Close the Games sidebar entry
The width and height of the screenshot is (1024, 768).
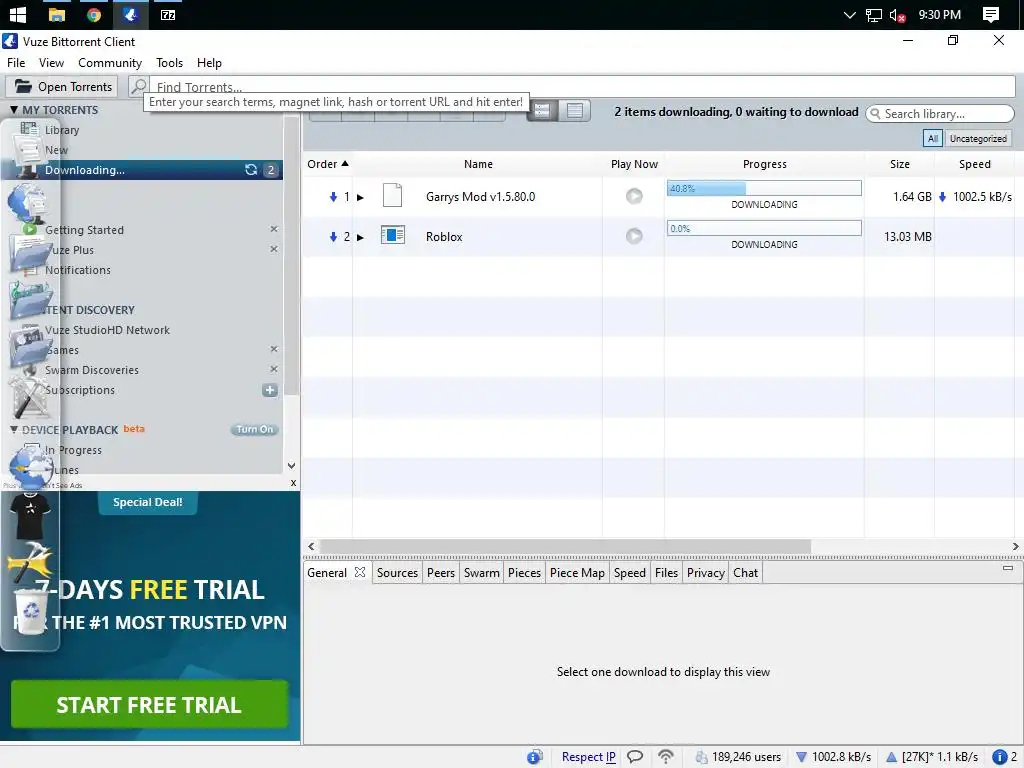point(274,349)
